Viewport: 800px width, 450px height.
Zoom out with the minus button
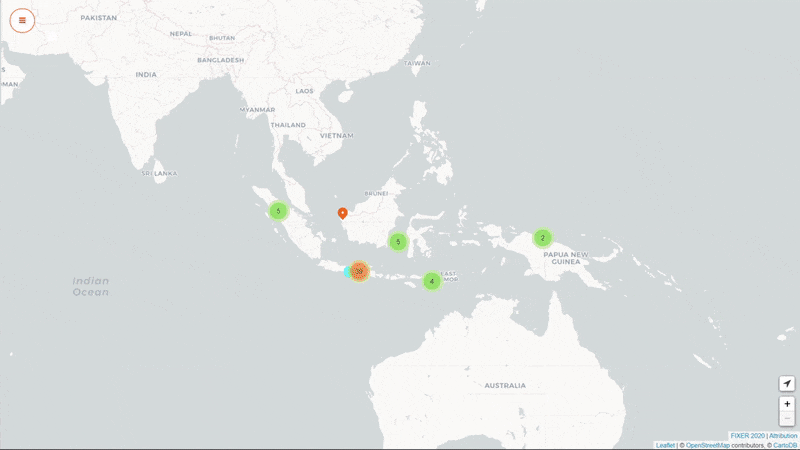pyautogui.click(x=787, y=418)
